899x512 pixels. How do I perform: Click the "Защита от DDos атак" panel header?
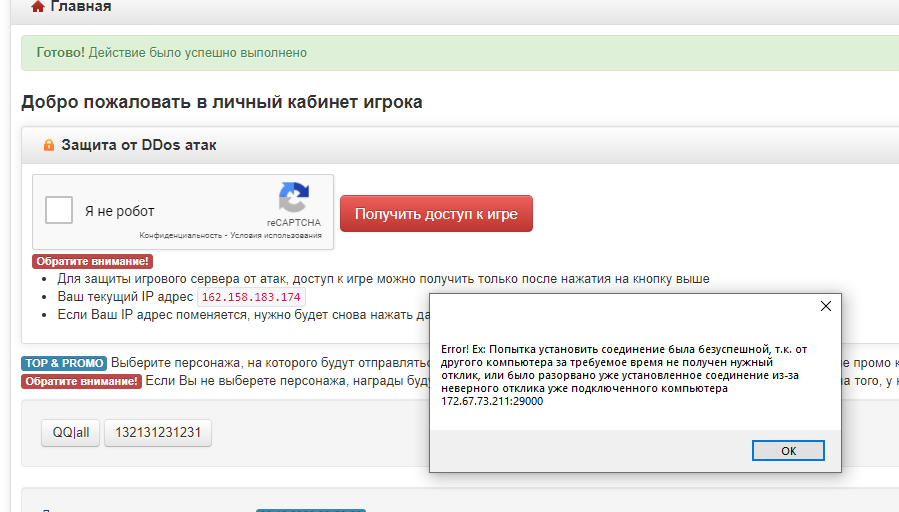pyautogui.click(x=139, y=146)
